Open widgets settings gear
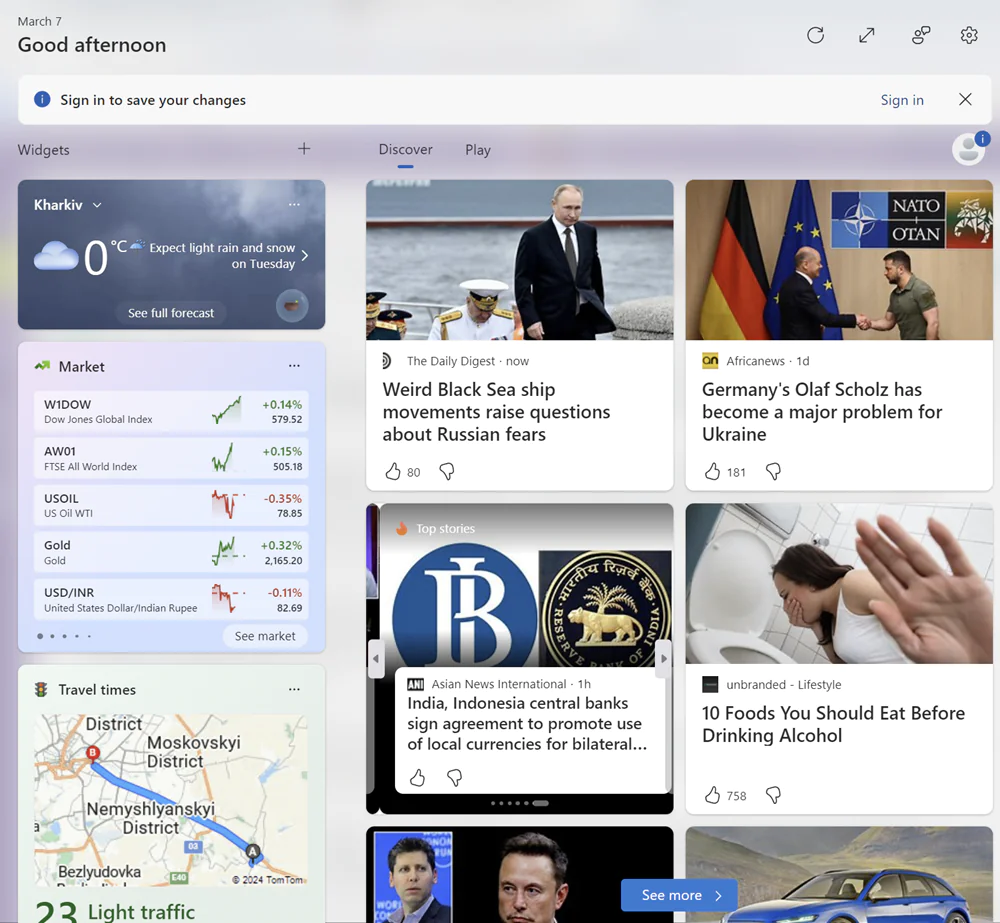1000x923 pixels. pyautogui.click(x=969, y=35)
